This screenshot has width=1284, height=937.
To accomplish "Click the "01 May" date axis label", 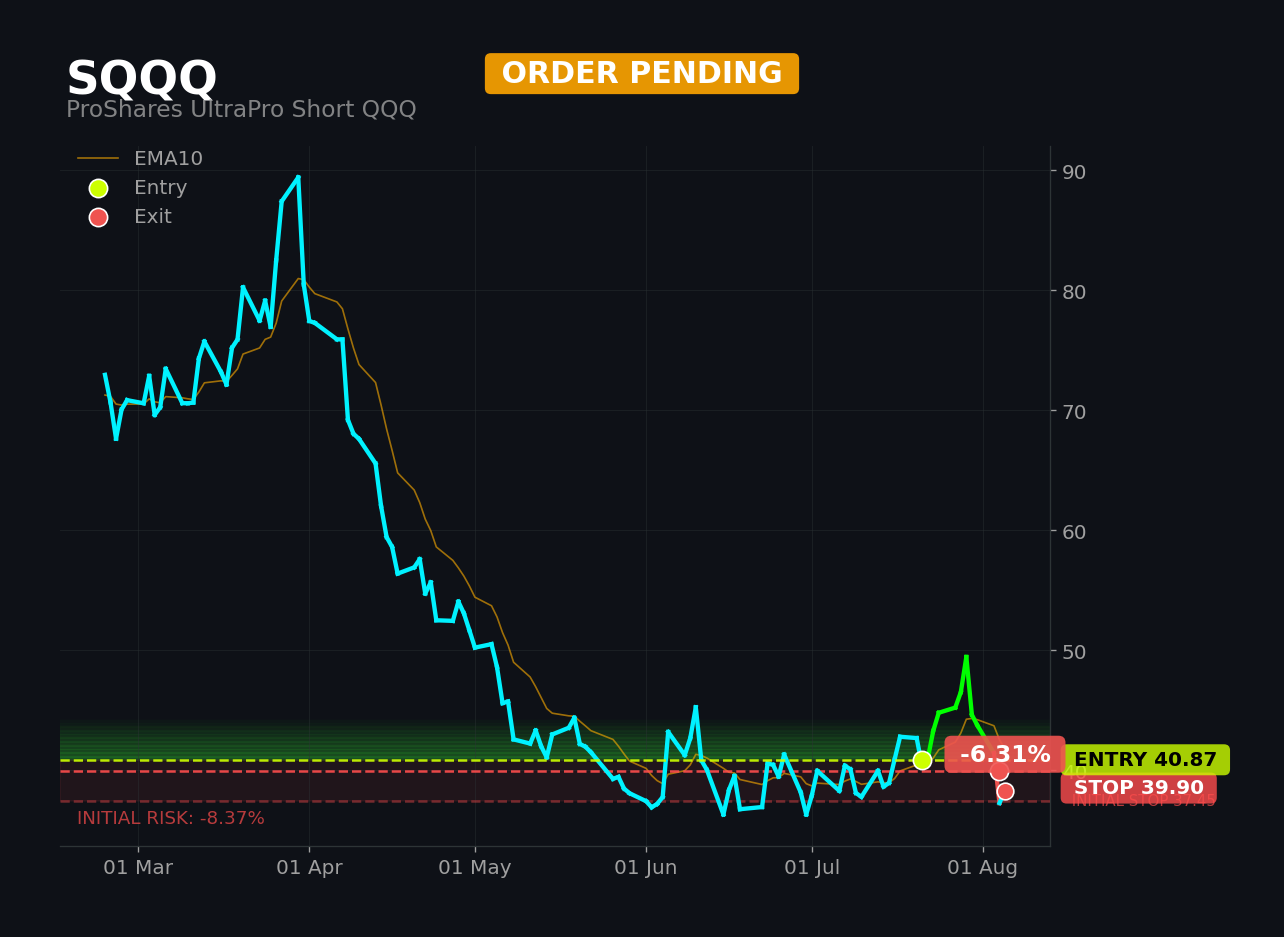I will pos(475,868).
